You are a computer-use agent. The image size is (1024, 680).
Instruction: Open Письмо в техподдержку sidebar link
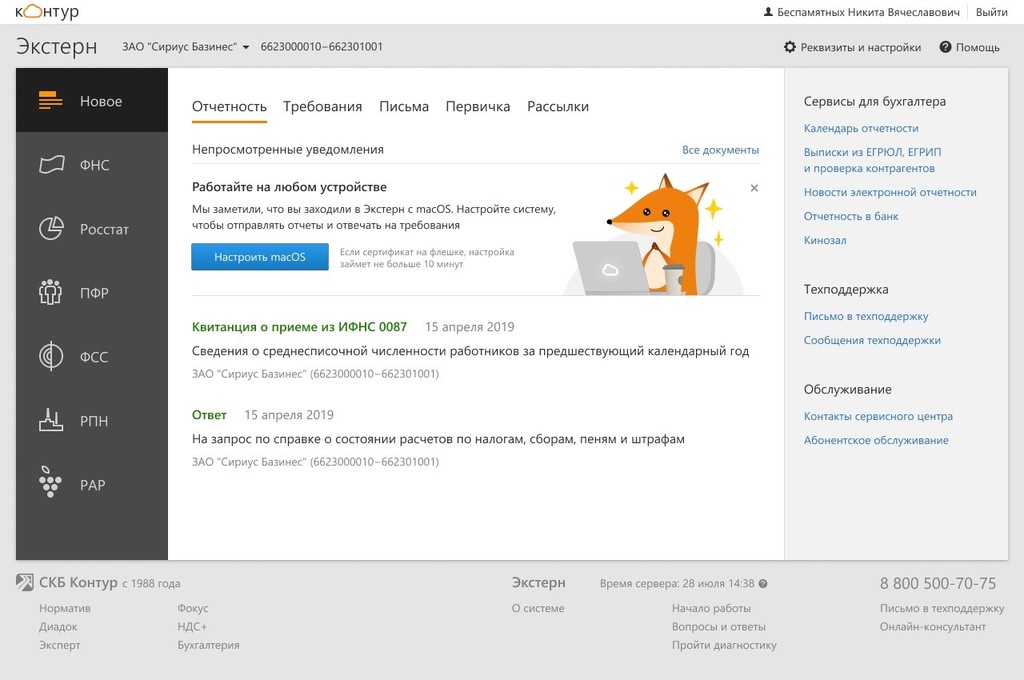tap(866, 316)
